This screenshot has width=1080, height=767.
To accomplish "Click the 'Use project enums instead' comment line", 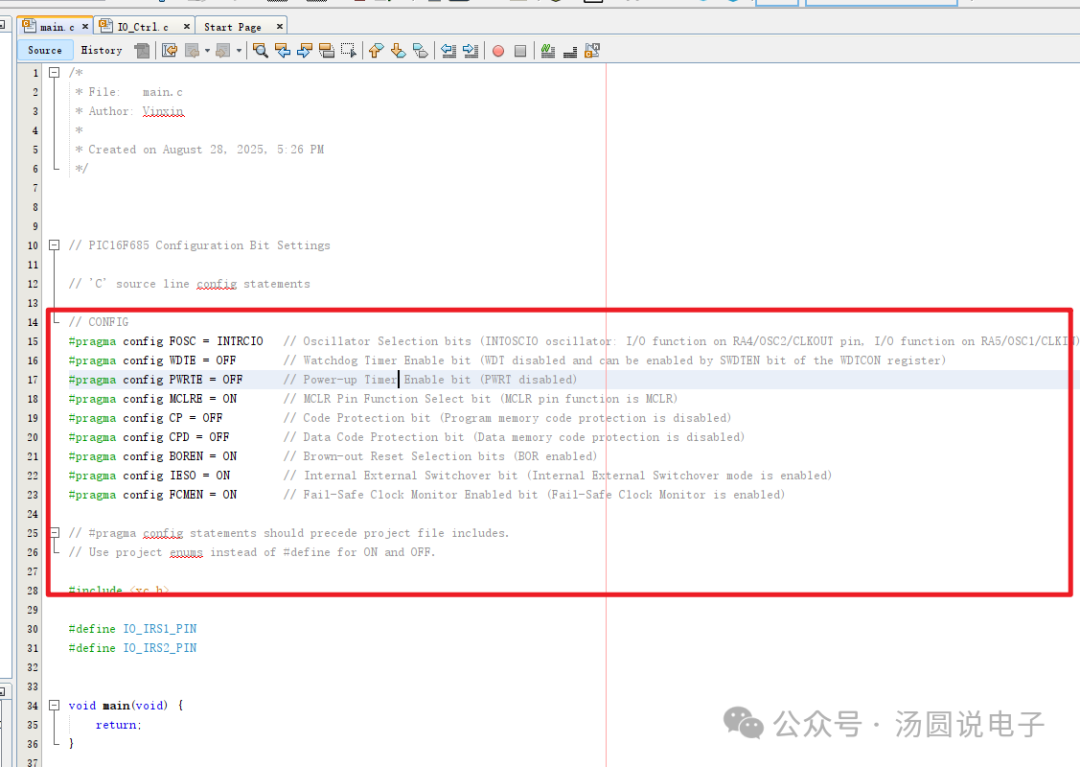I will click(x=252, y=552).
